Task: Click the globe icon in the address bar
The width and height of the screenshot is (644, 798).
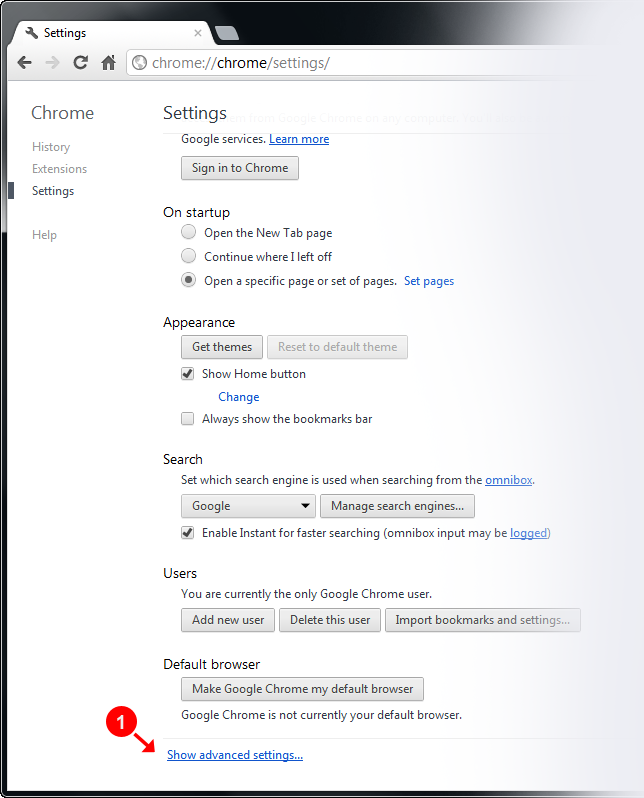Action: (x=139, y=63)
